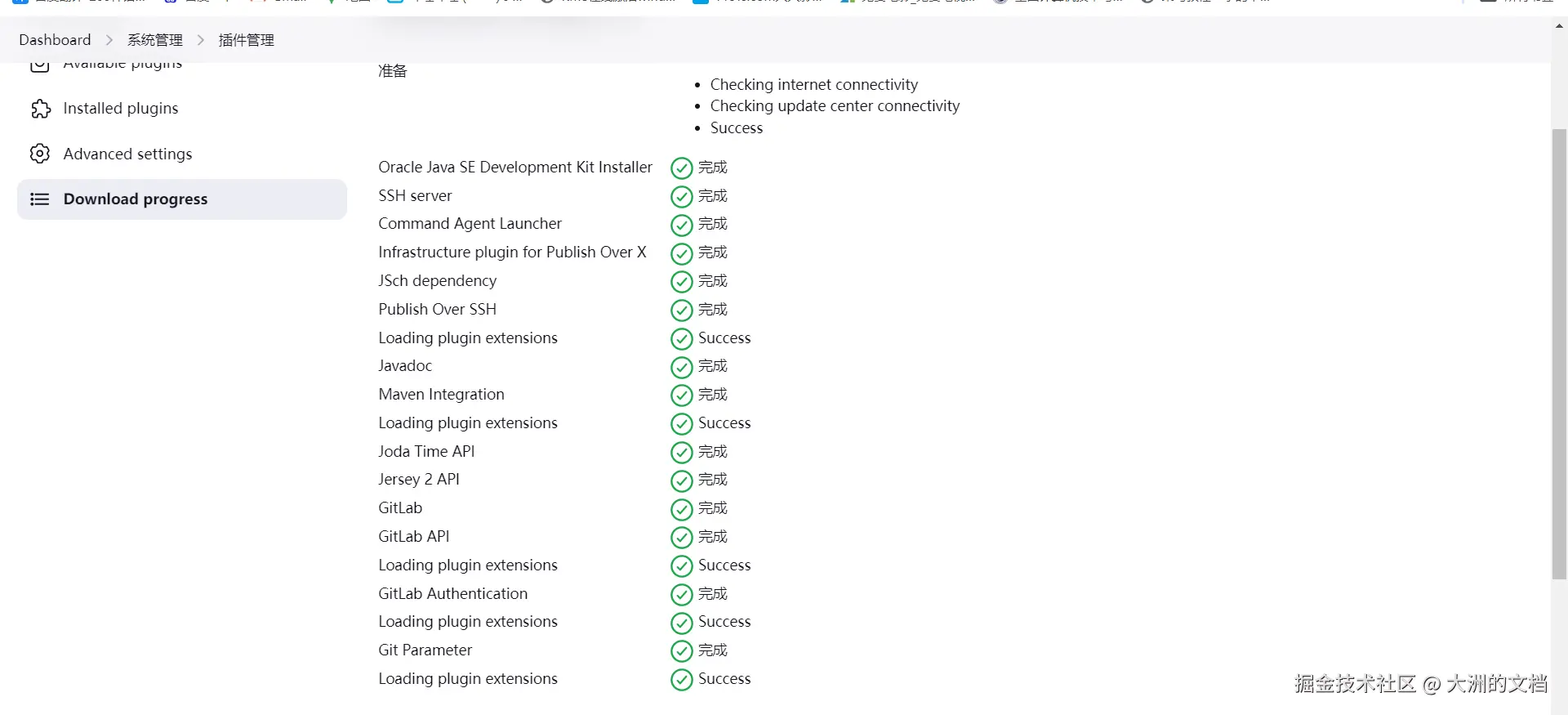1568x715 pixels.
Task: Click the scrollbar up arrow
Action: click(x=1559, y=26)
